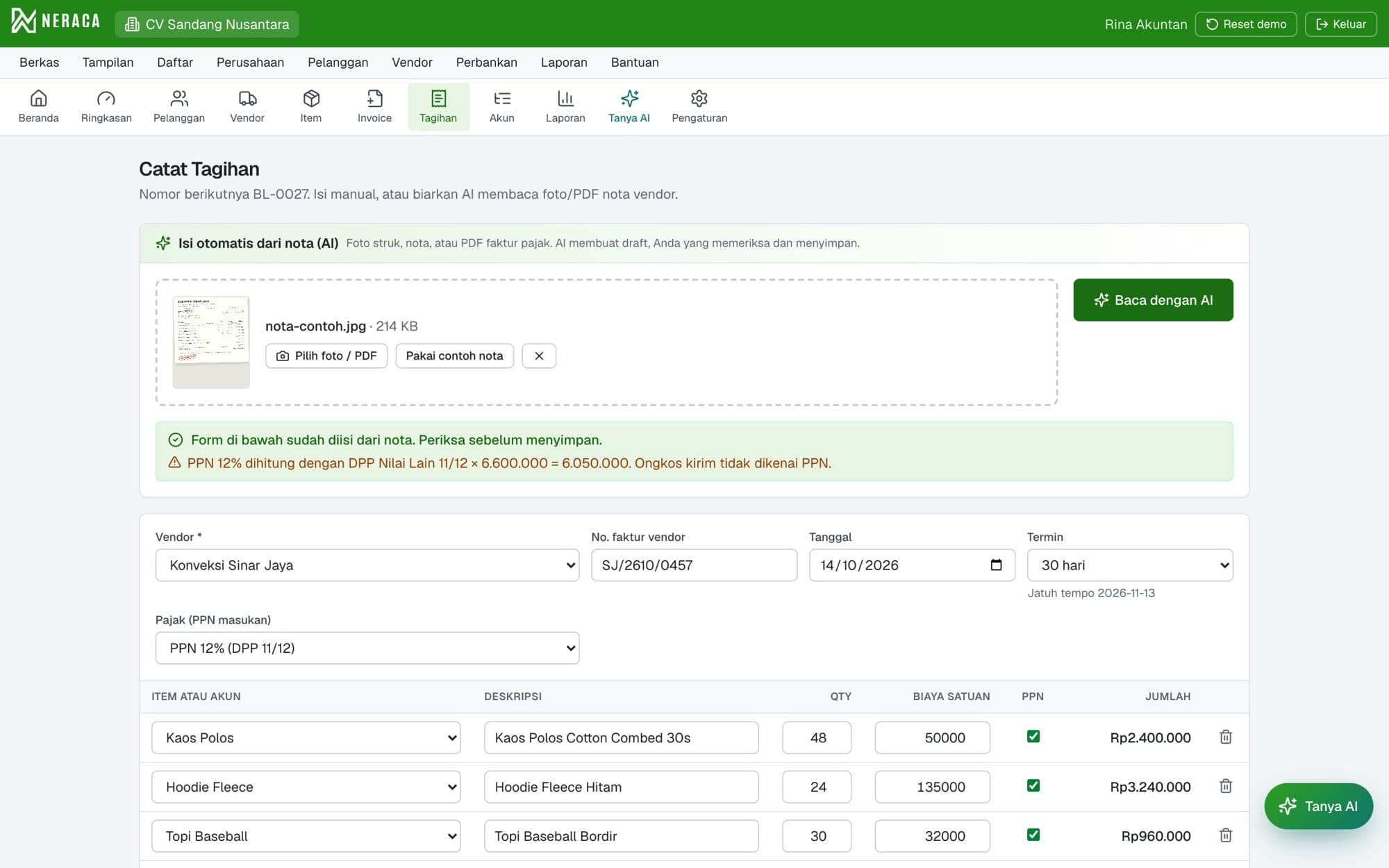The width and height of the screenshot is (1389, 868).
Task: Open the Termin 30 hari dropdown
Action: 1130,565
